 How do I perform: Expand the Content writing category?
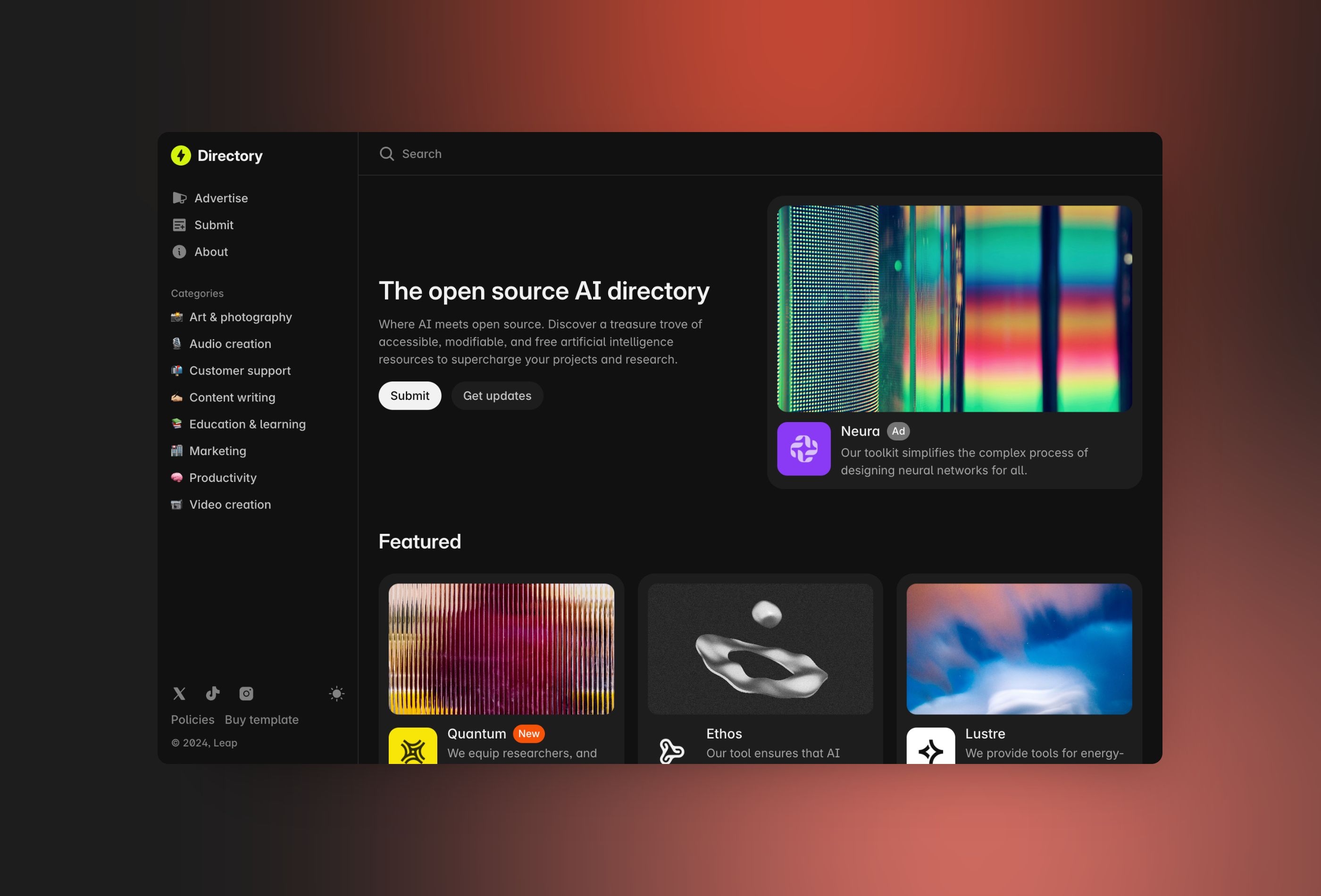[x=232, y=397]
